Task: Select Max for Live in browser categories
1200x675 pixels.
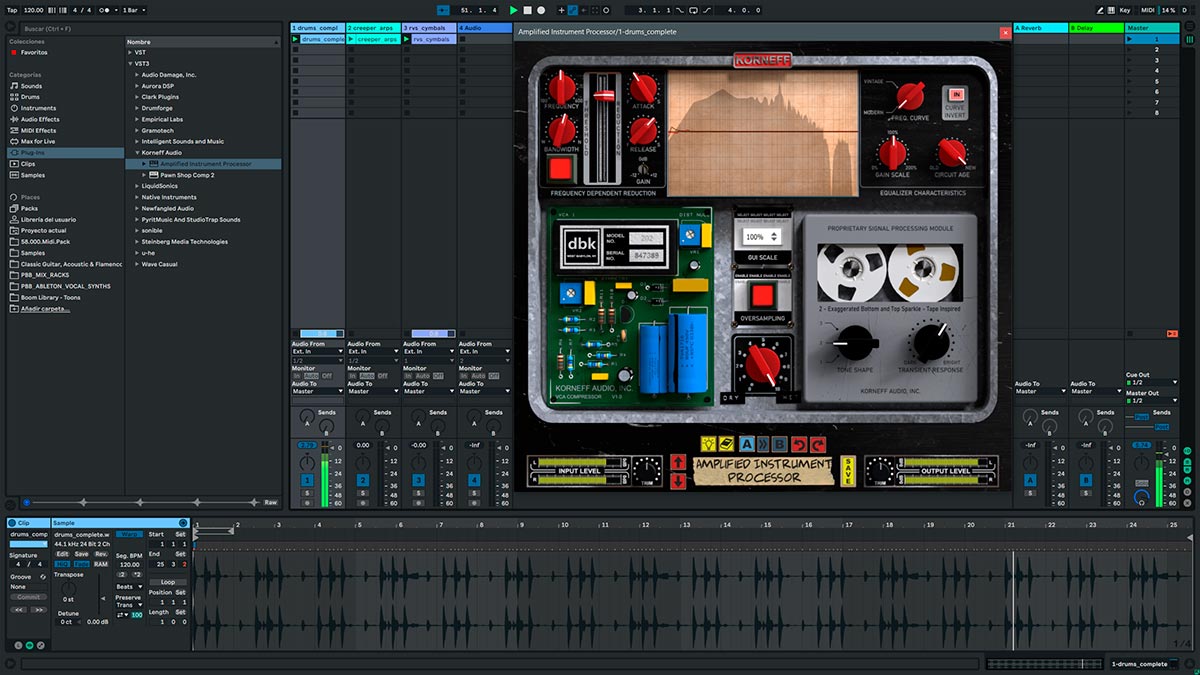Action: 40,141
